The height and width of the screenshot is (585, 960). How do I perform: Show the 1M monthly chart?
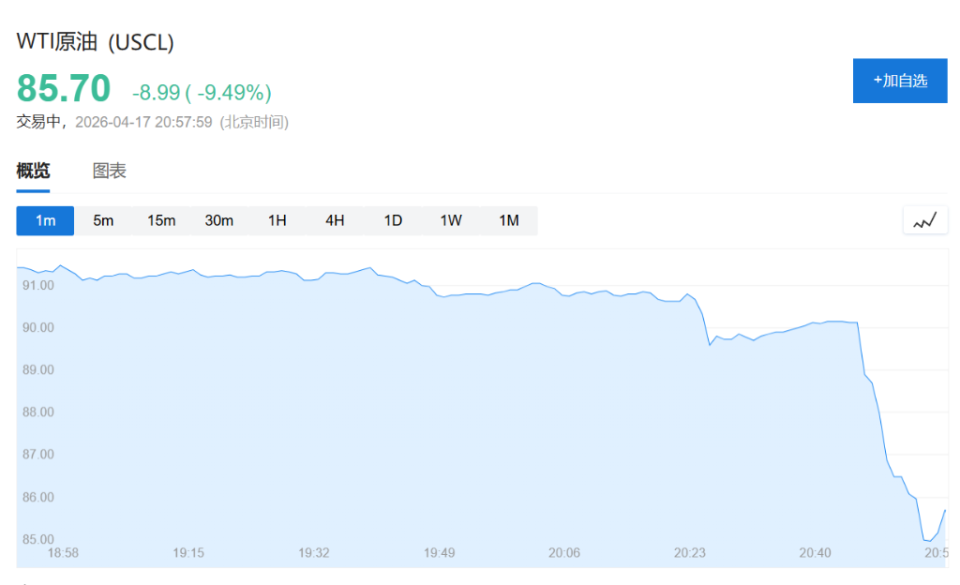point(509,221)
